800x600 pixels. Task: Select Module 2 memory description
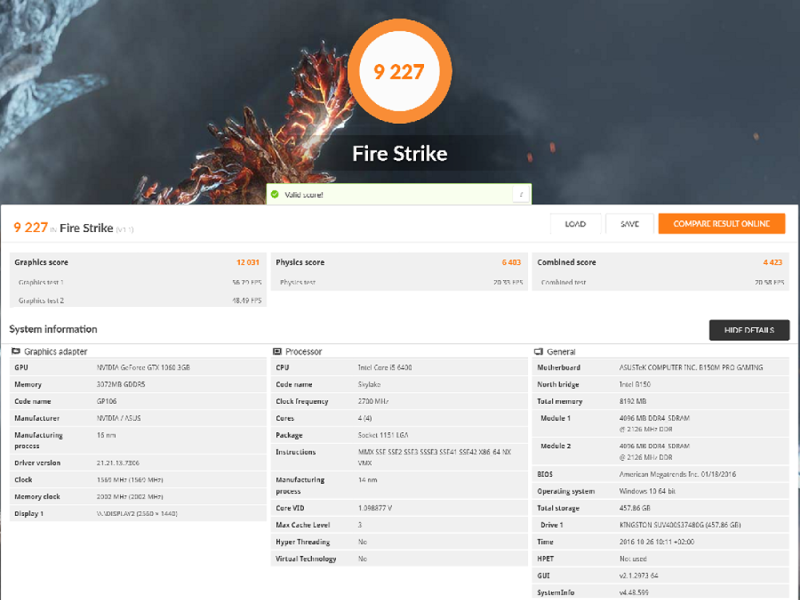point(655,452)
